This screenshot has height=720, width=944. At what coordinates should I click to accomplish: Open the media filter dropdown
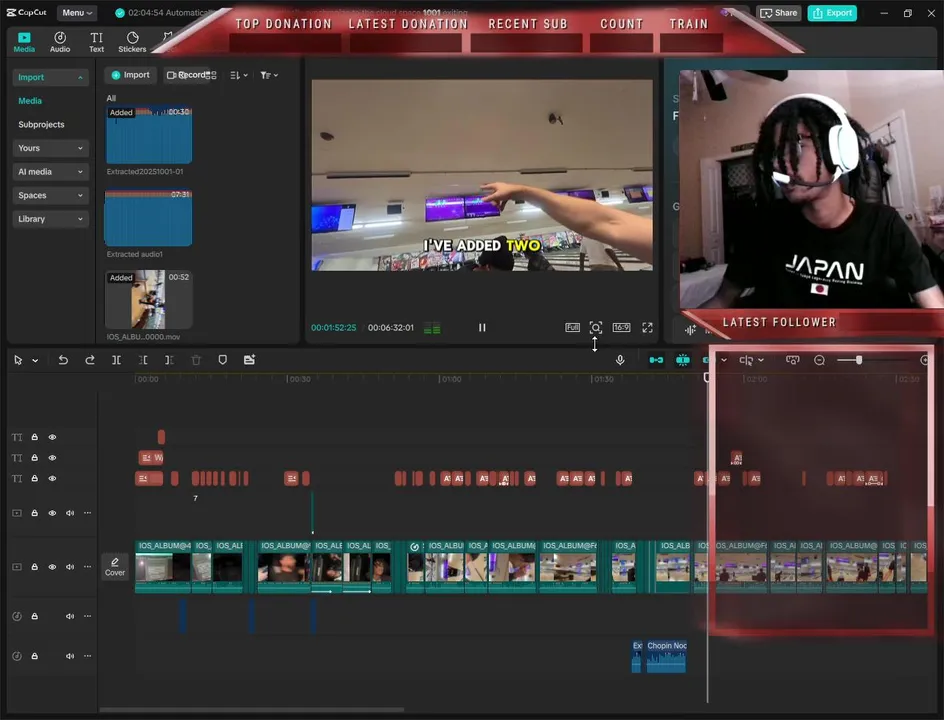click(269, 75)
